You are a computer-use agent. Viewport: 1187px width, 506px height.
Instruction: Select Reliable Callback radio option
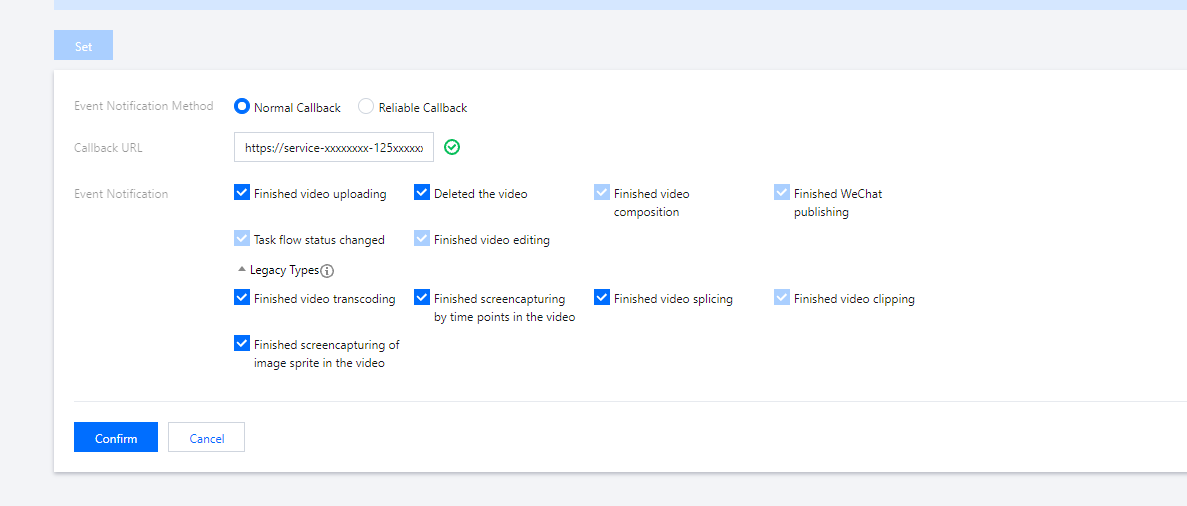click(x=366, y=107)
